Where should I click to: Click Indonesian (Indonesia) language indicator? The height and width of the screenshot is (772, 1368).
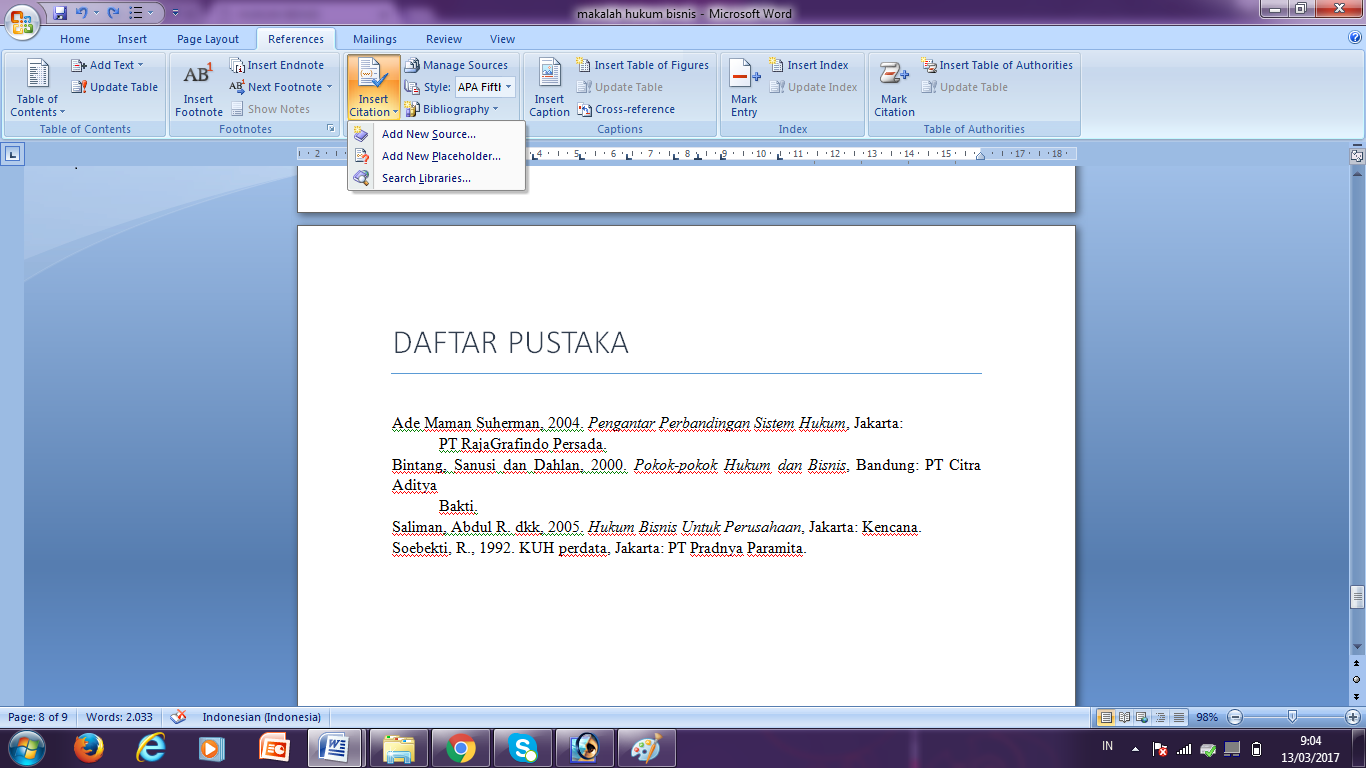tap(261, 717)
